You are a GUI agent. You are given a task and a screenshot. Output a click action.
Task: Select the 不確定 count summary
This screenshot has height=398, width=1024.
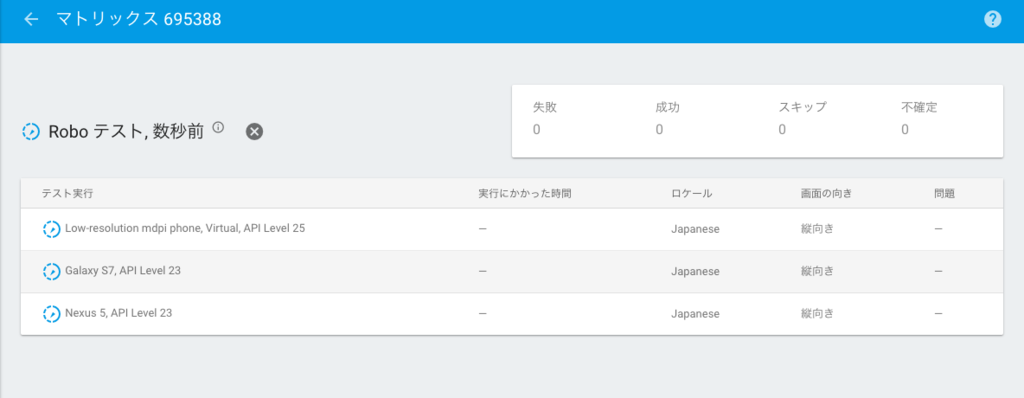tap(919, 118)
